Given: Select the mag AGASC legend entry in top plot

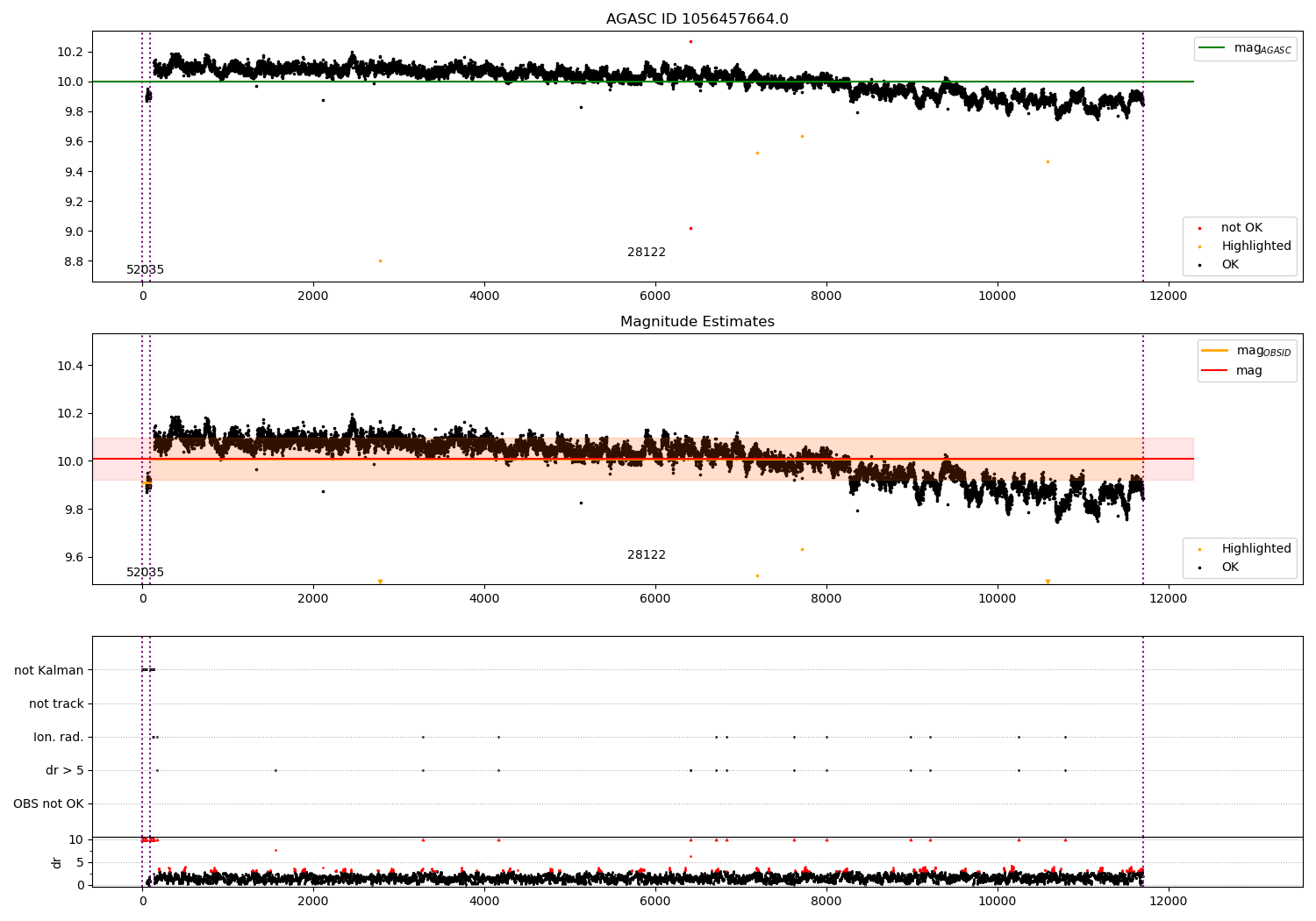Looking at the screenshot, I should 1246,48.
